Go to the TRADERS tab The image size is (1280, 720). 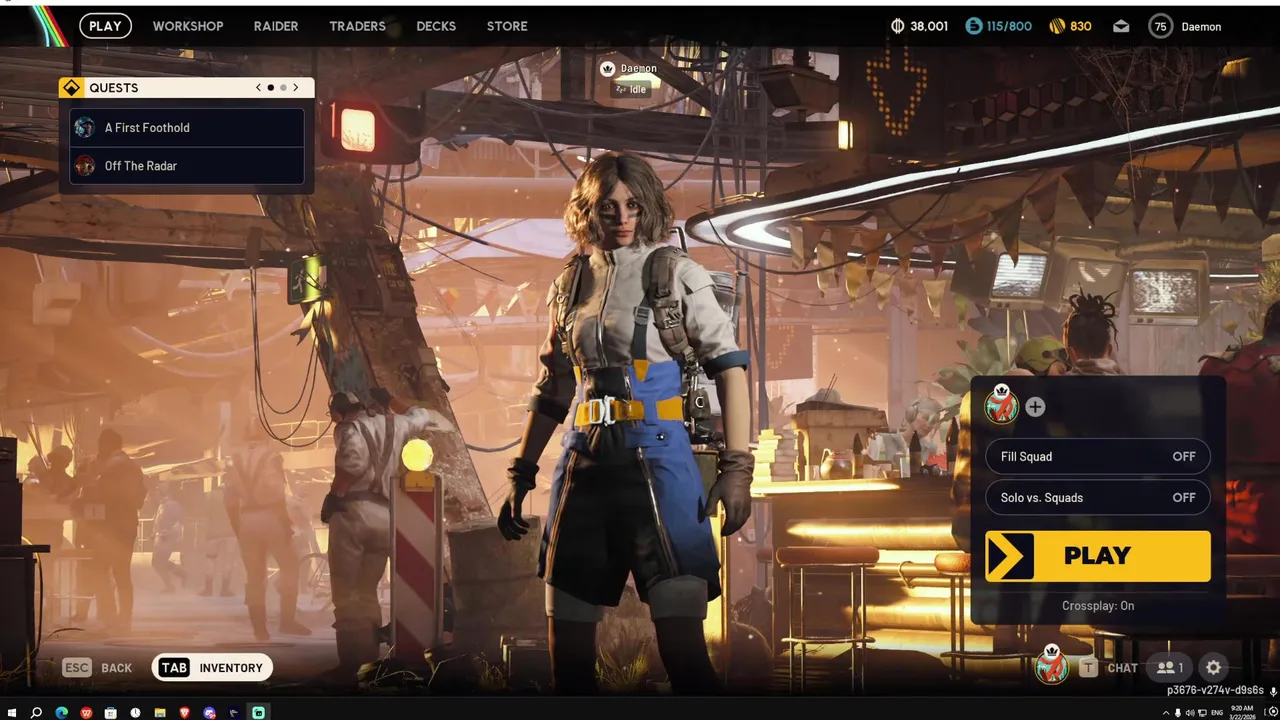357,26
